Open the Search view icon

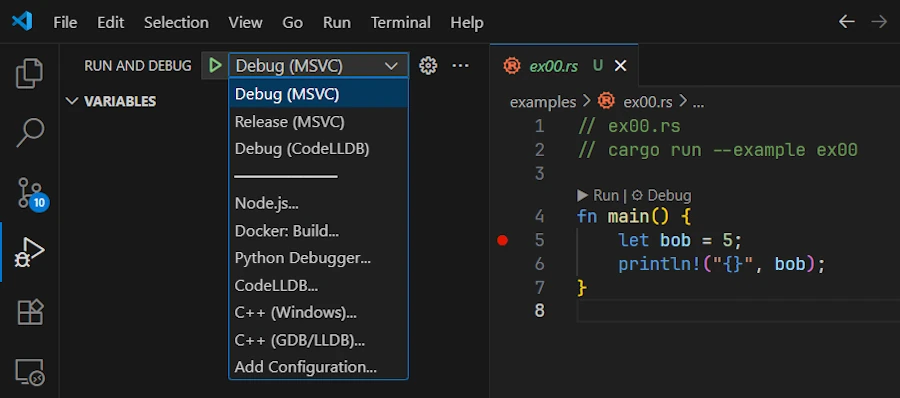(29, 133)
